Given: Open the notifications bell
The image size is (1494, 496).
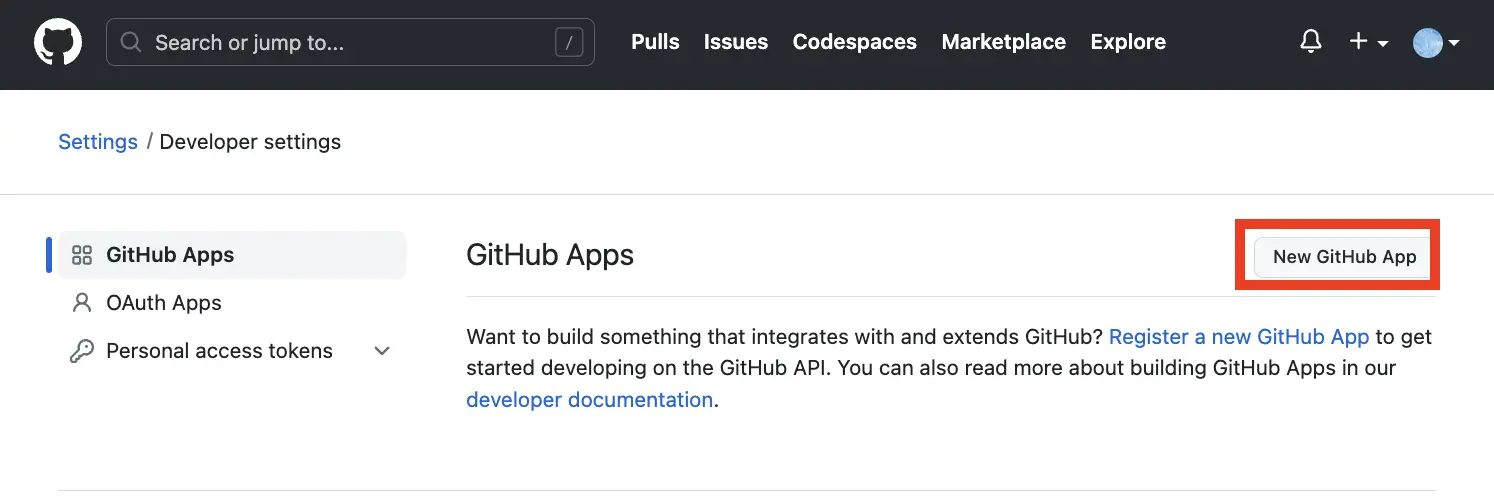Looking at the screenshot, I should point(1310,42).
